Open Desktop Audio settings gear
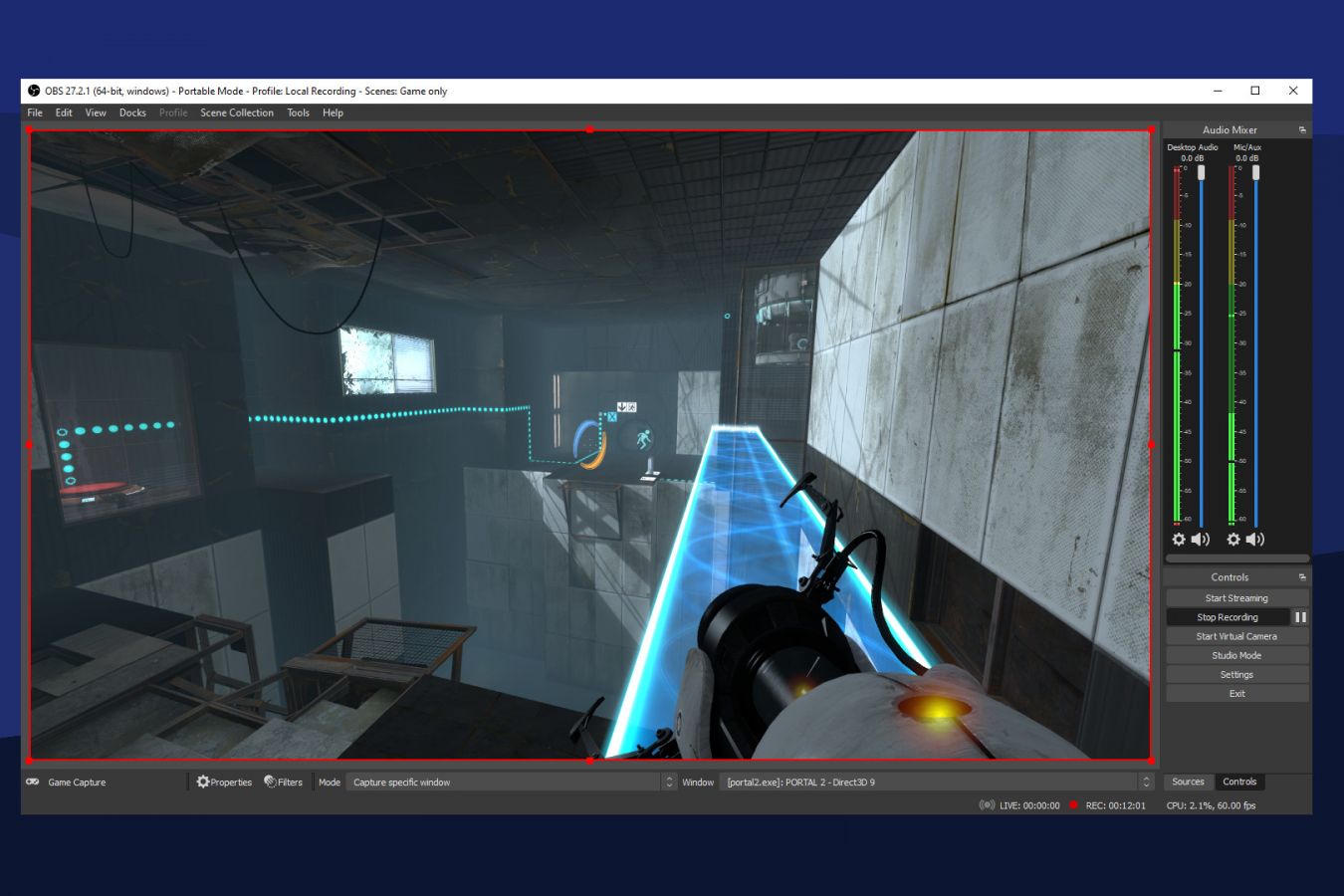The image size is (1344, 896). [1179, 539]
